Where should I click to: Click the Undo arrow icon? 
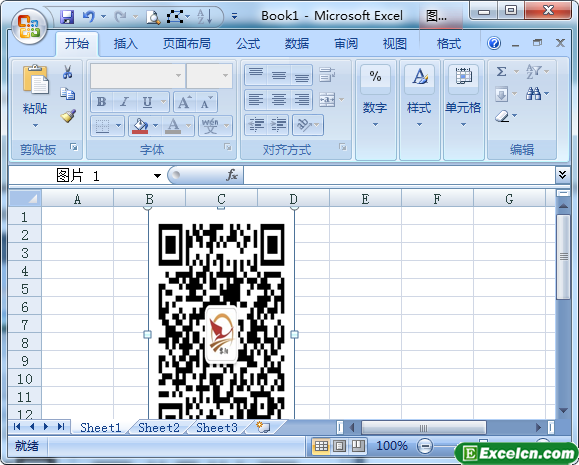coord(89,16)
